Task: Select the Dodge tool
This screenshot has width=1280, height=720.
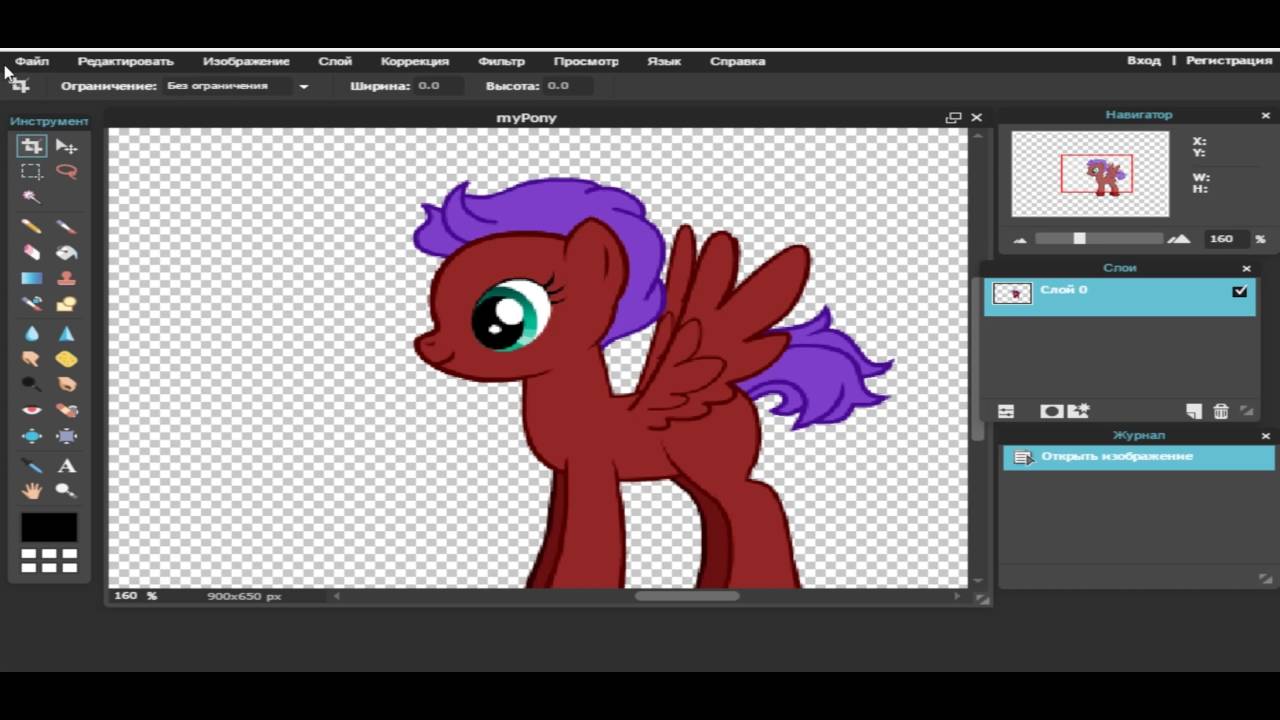Action: [x=32, y=384]
